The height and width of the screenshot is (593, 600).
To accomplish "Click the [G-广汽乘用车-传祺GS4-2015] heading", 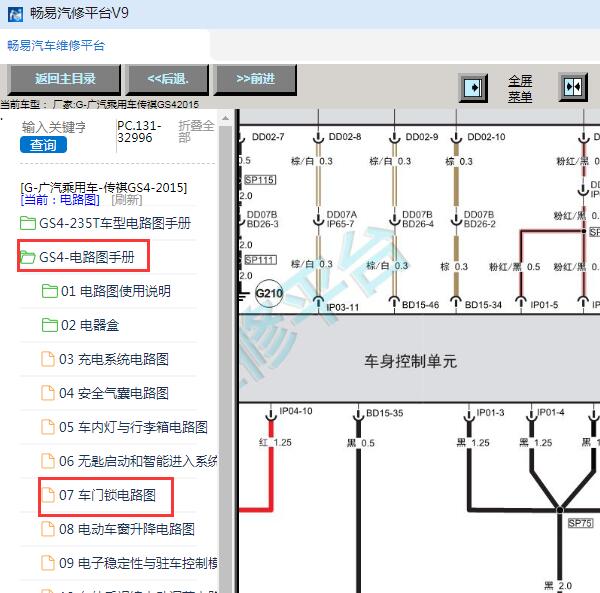I will point(104,187).
